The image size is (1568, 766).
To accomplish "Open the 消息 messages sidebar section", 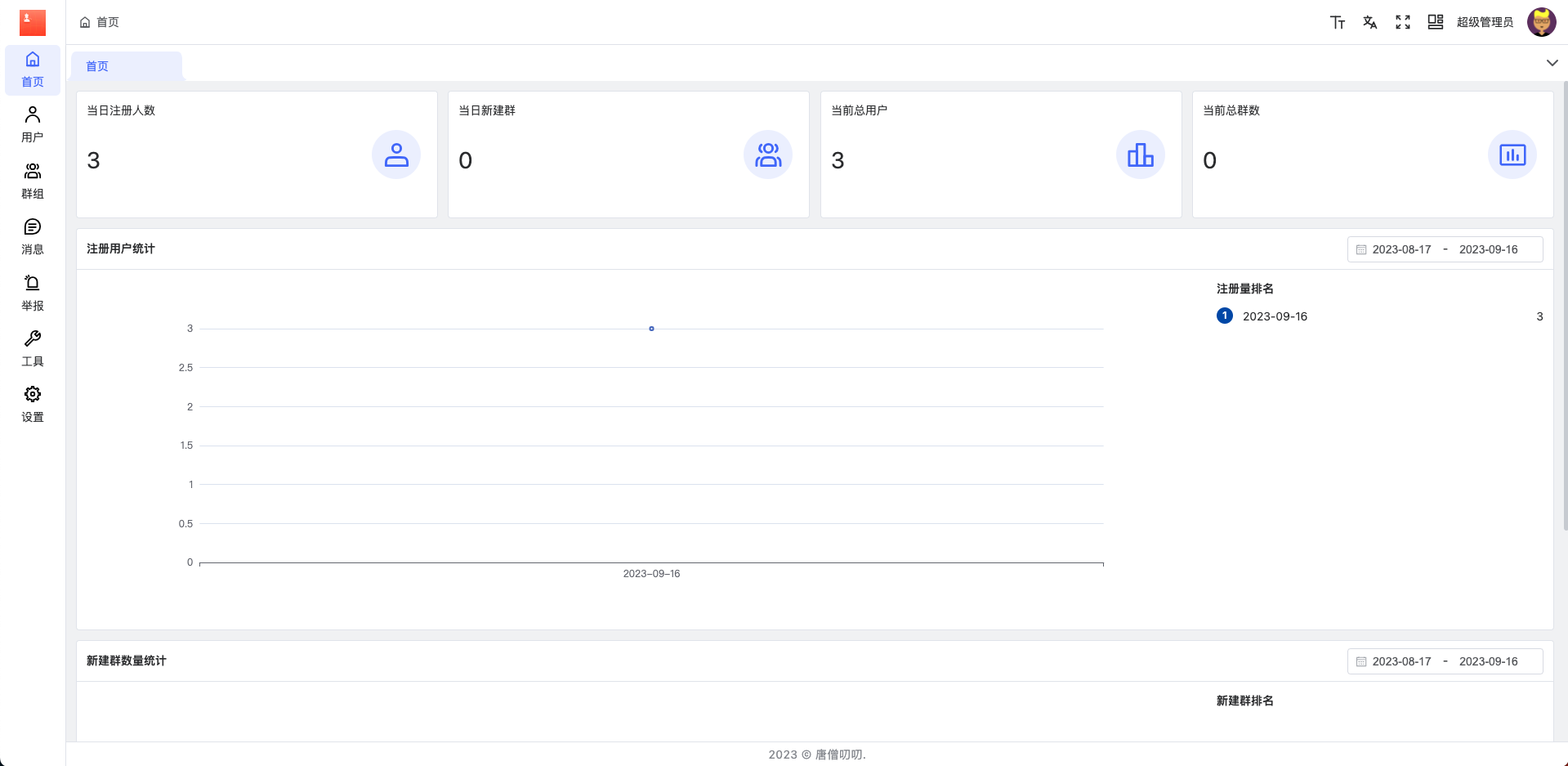I will point(33,237).
